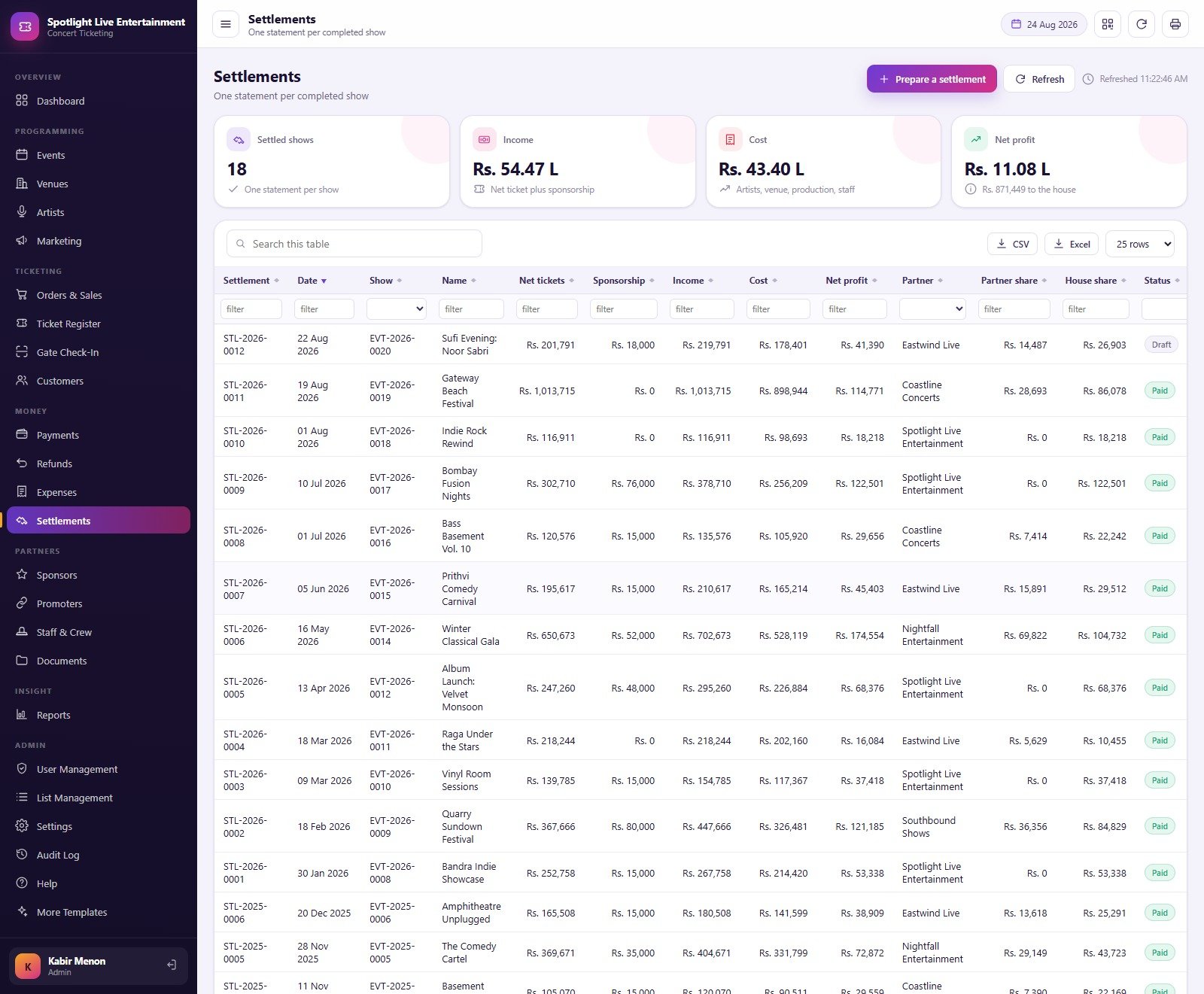Click the Cost card receipt icon
1204x994 pixels.
730,140
